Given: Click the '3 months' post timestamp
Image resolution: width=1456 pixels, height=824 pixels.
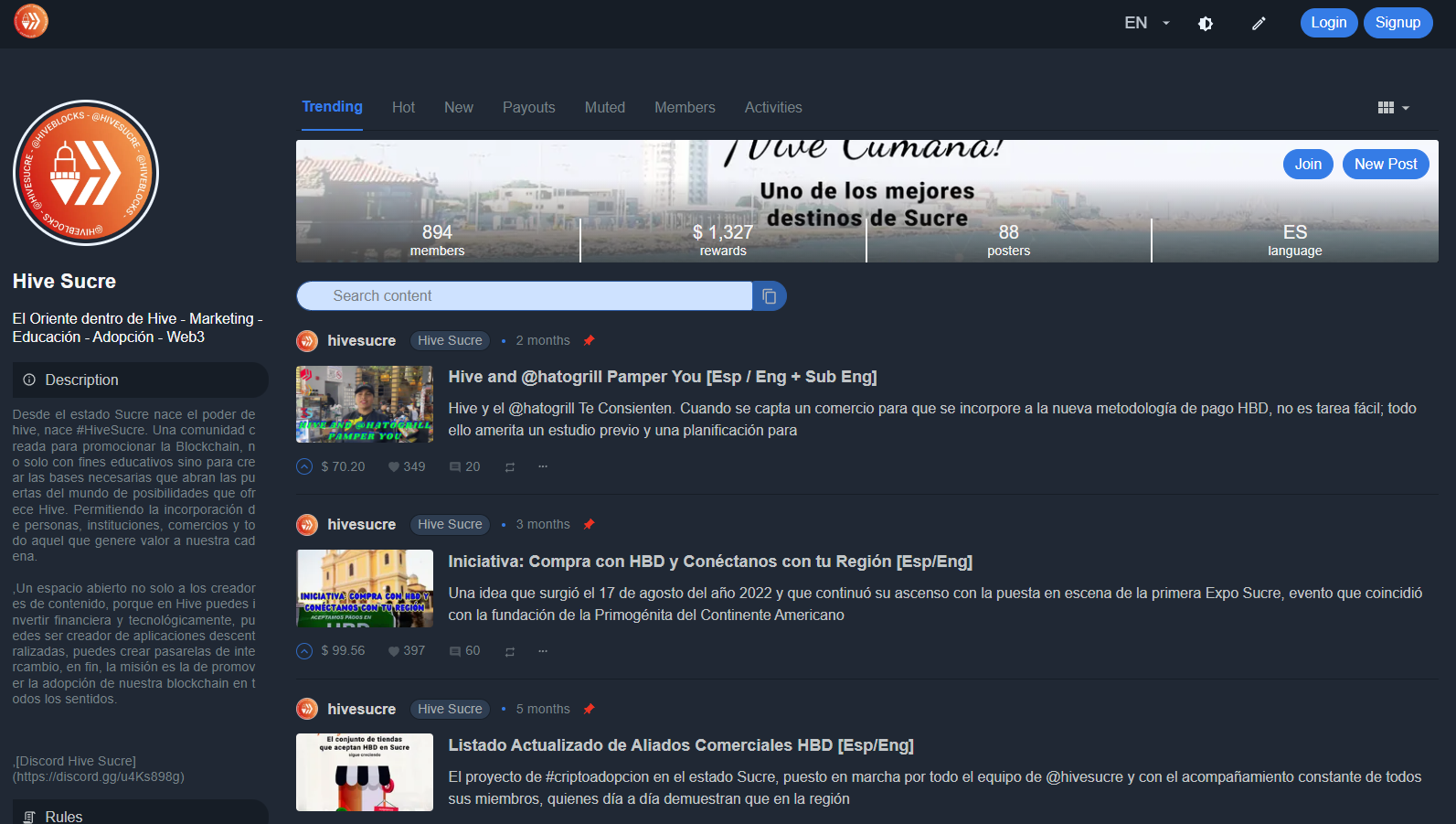Looking at the screenshot, I should coord(543,525).
